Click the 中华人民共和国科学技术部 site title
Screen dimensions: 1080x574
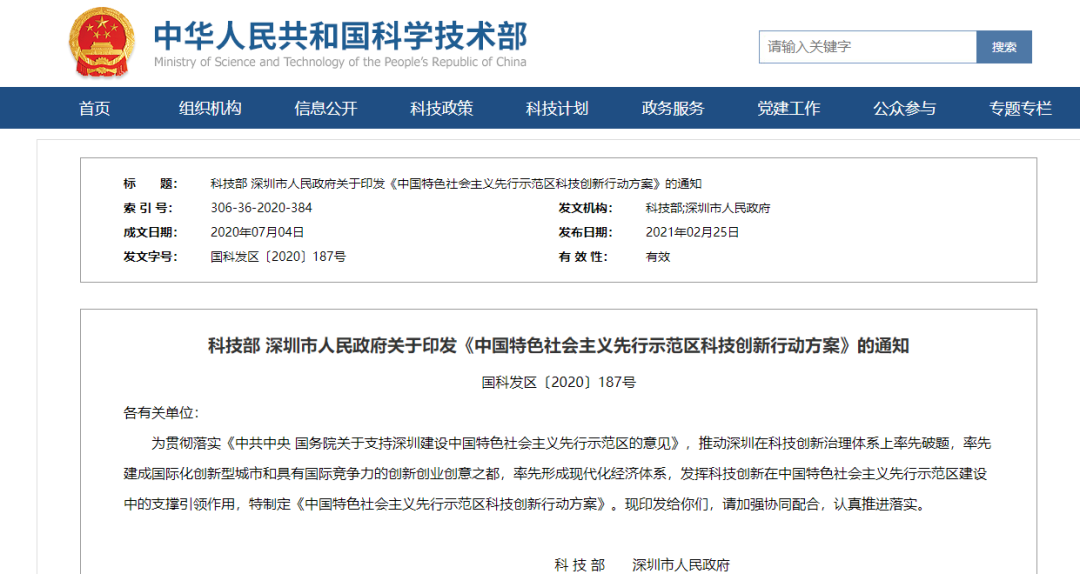(x=340, y=36)
